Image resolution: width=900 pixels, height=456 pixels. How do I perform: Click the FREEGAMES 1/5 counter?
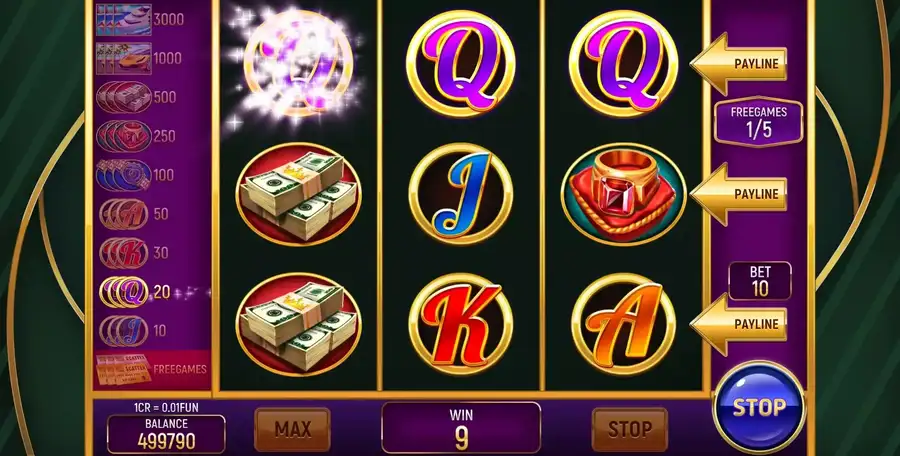coord(758,121)
